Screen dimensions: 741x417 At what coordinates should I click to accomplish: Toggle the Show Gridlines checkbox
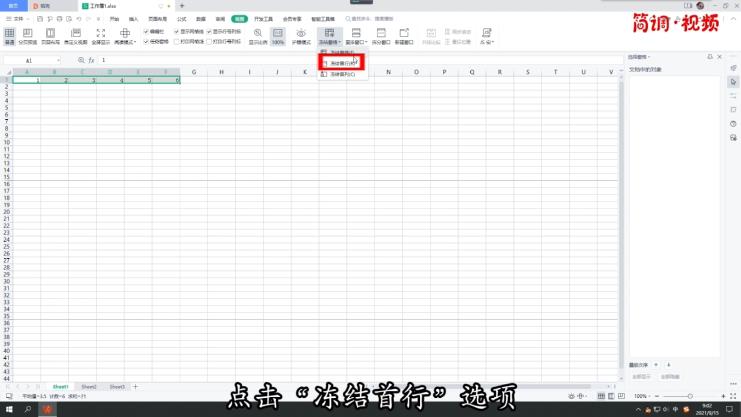[x=177, y=31]
